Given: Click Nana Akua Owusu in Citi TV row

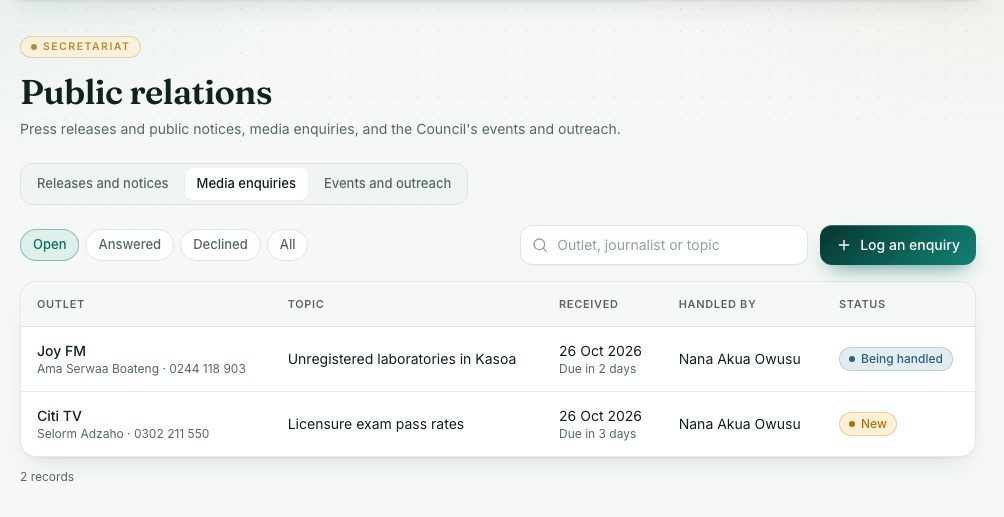Looking at the screenshot, I should coord(740,424).
